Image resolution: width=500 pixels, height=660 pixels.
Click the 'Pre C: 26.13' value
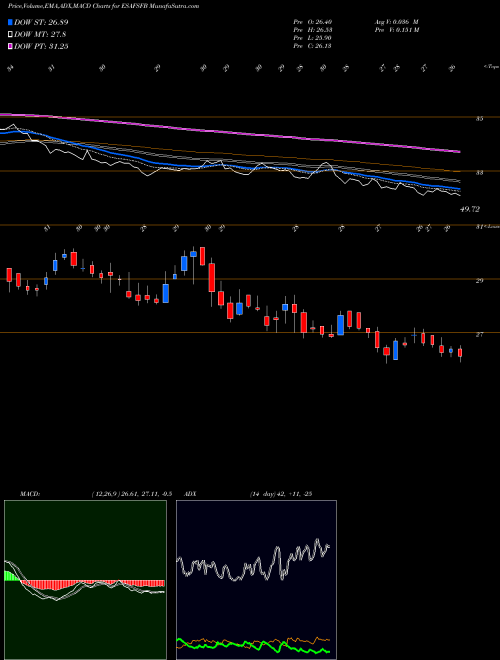click(312, 46)
